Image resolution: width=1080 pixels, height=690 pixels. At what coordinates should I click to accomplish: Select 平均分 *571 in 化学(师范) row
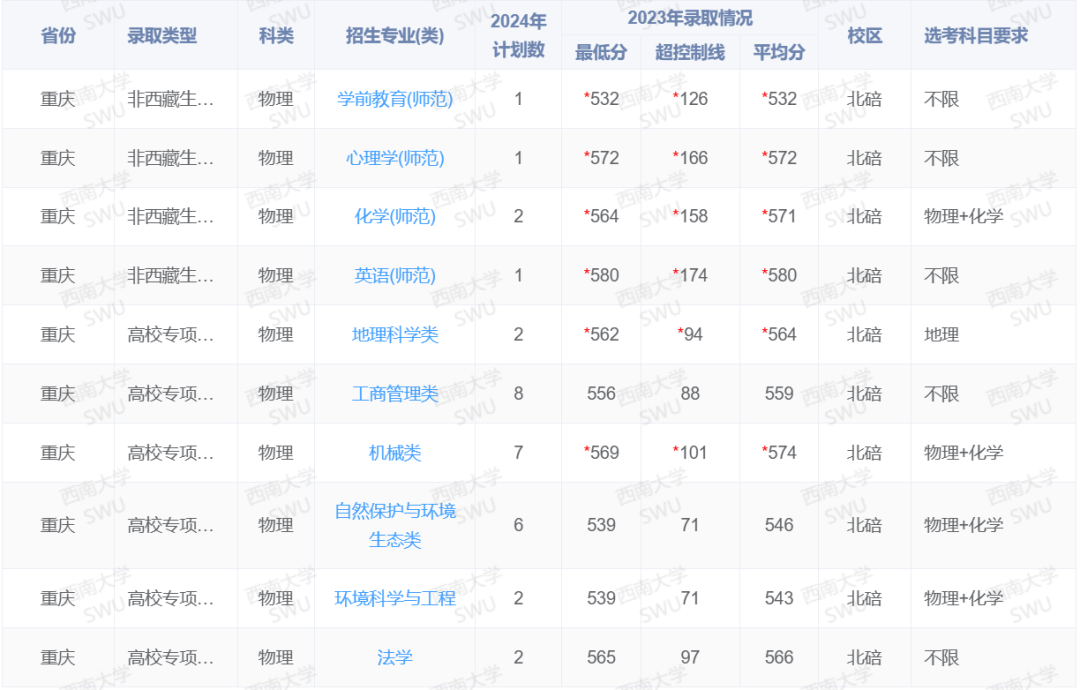click(778, 216)
